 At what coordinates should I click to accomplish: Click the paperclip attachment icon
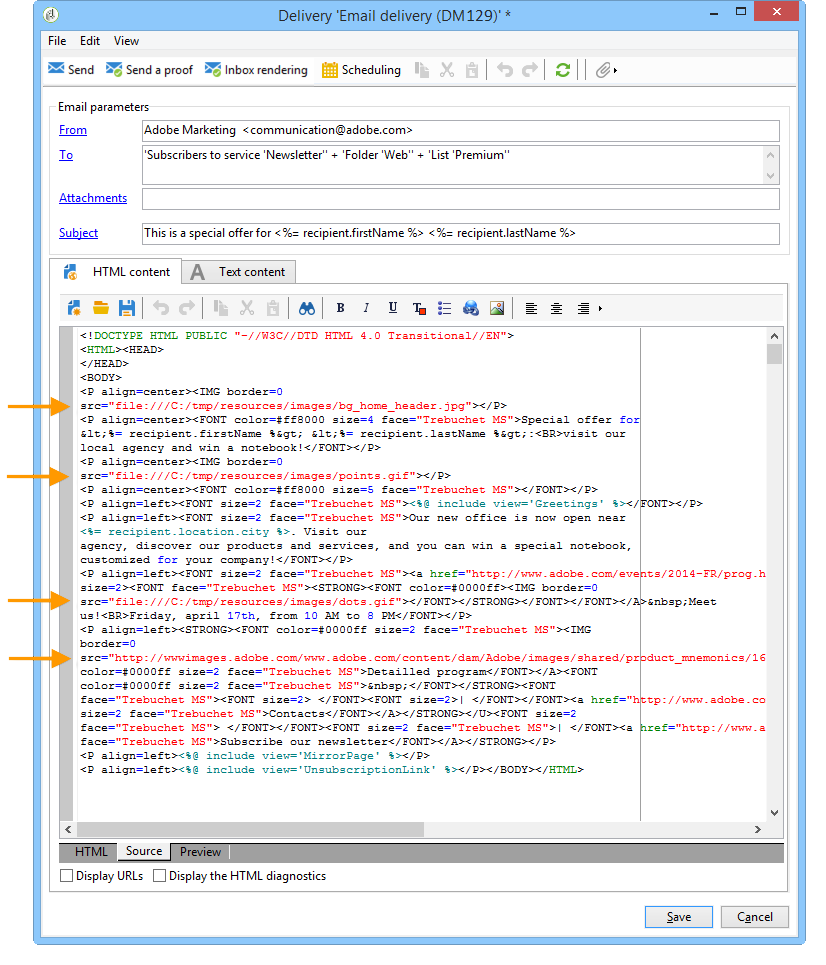tap(603, 70)
